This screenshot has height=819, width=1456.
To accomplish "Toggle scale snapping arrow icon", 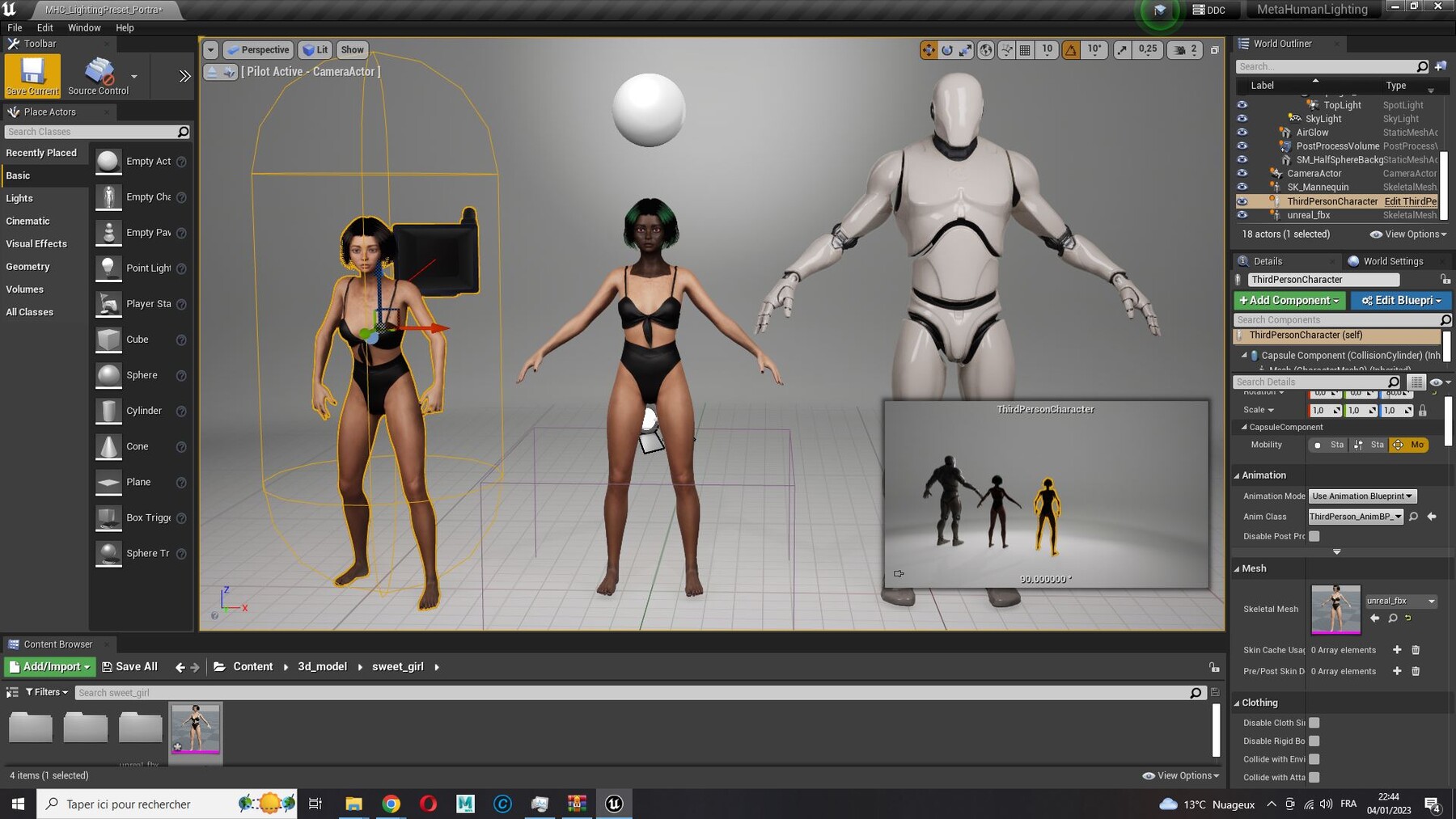I will click(1122, 50).
